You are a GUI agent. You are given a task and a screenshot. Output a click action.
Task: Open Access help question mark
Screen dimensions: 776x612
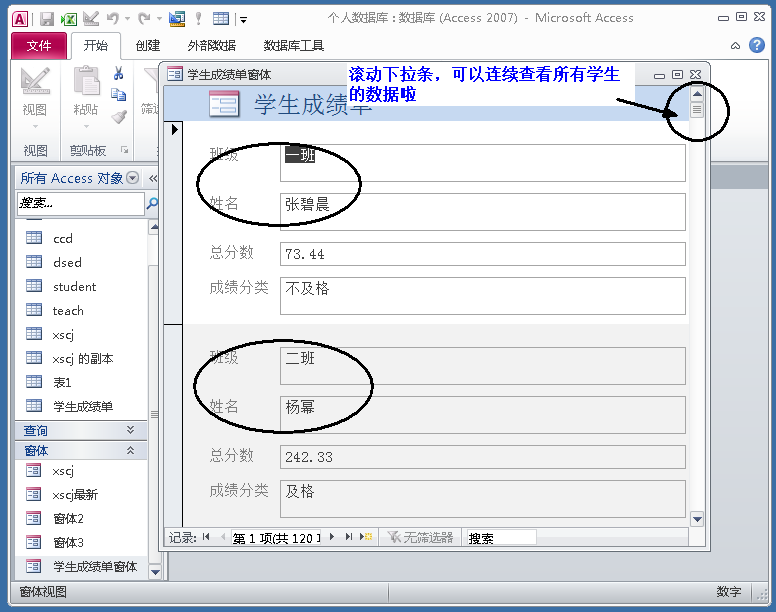[x=757, y=46]
